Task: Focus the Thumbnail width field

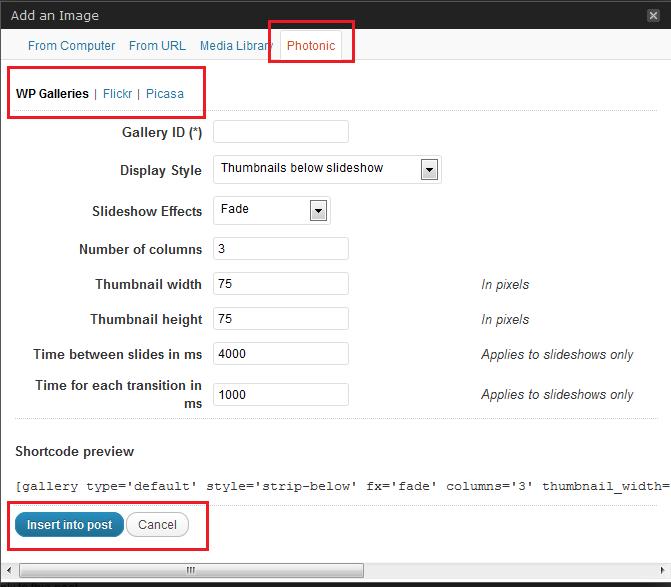Action: click(x=281, y=284)
